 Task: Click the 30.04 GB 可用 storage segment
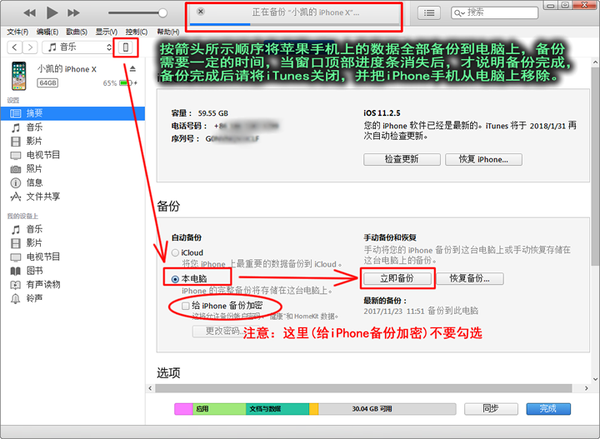(387, 409)
